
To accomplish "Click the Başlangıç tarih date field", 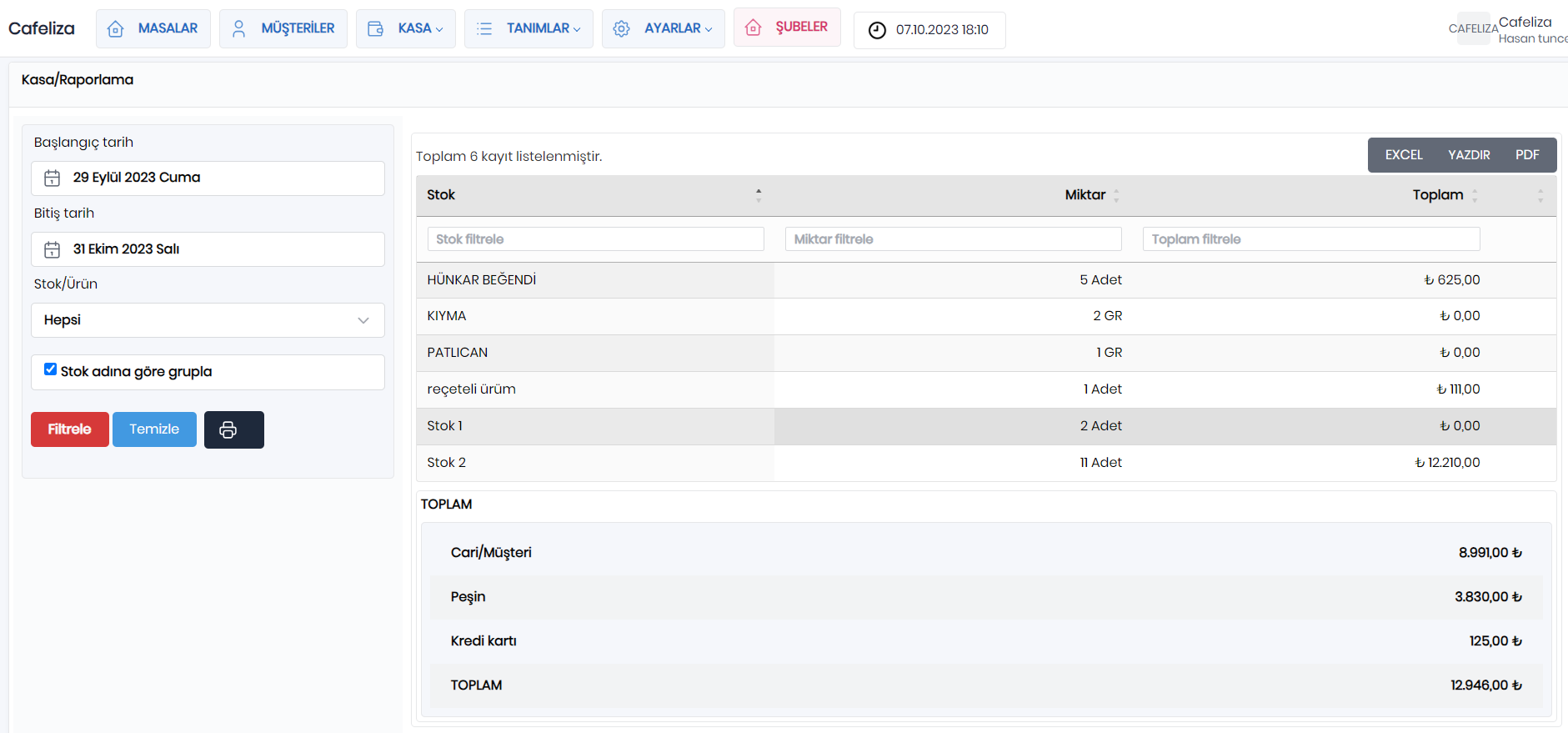I will pos(208,178).
